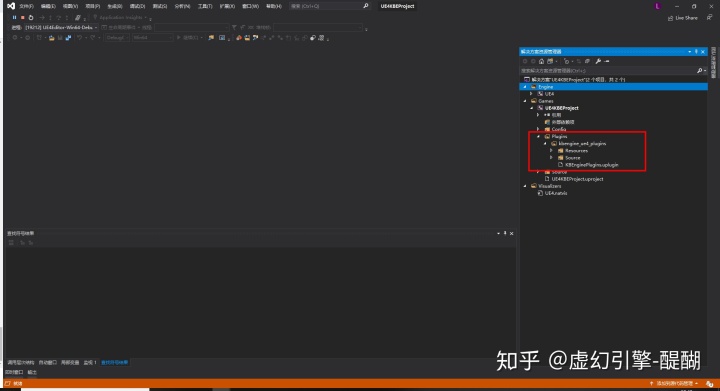This screenshot has height=391, width=720.
Task: Expand the Source folder under kbengine_ue4_plugins
Action: [551, 157]
